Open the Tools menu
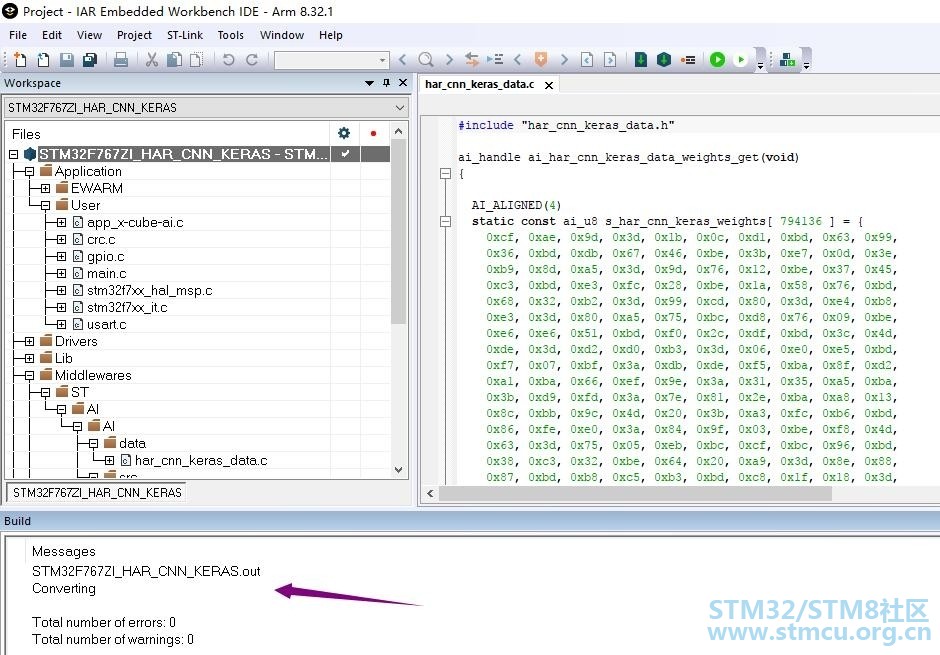This screenshot has width=940, height=655. tap(230, 35)
